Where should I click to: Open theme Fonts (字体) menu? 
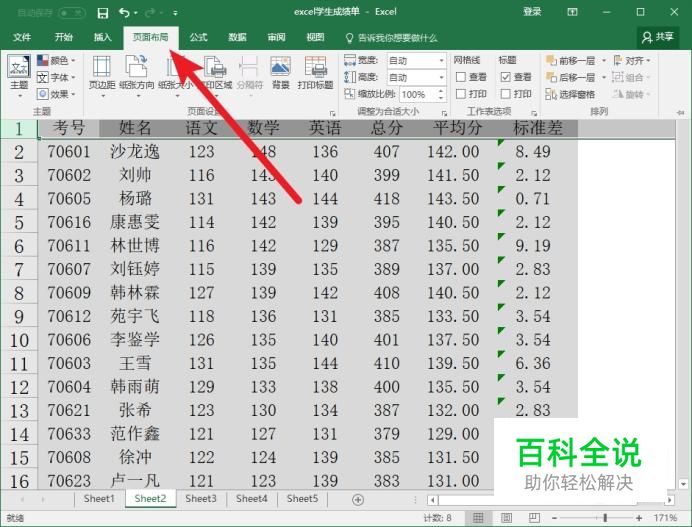point(56,77)
